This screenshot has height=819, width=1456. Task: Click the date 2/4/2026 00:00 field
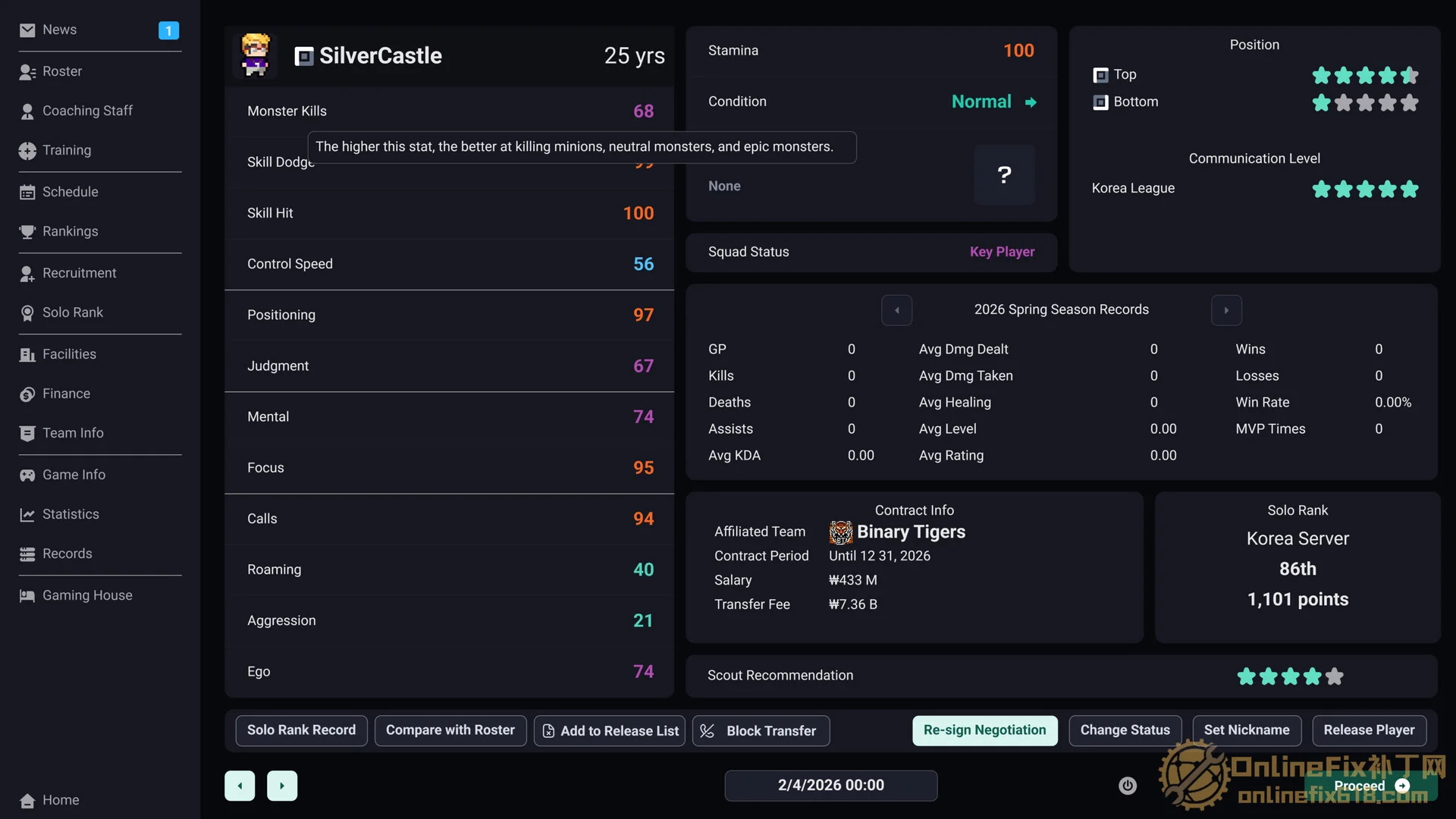coord(830,786)
